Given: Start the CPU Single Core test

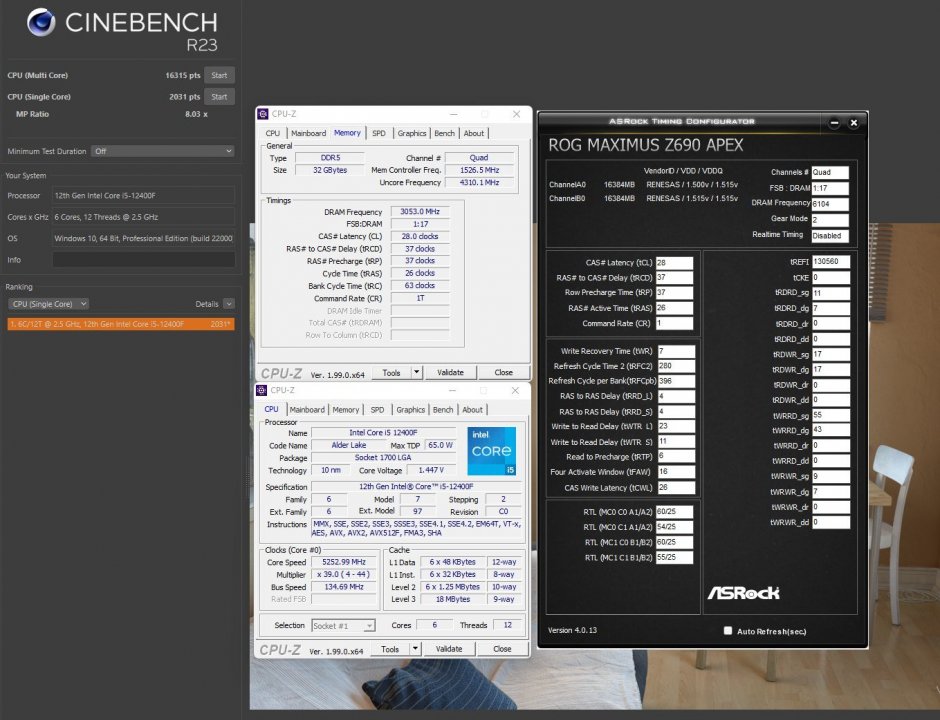Looking at the screenshot, I should tap(219, 97).
